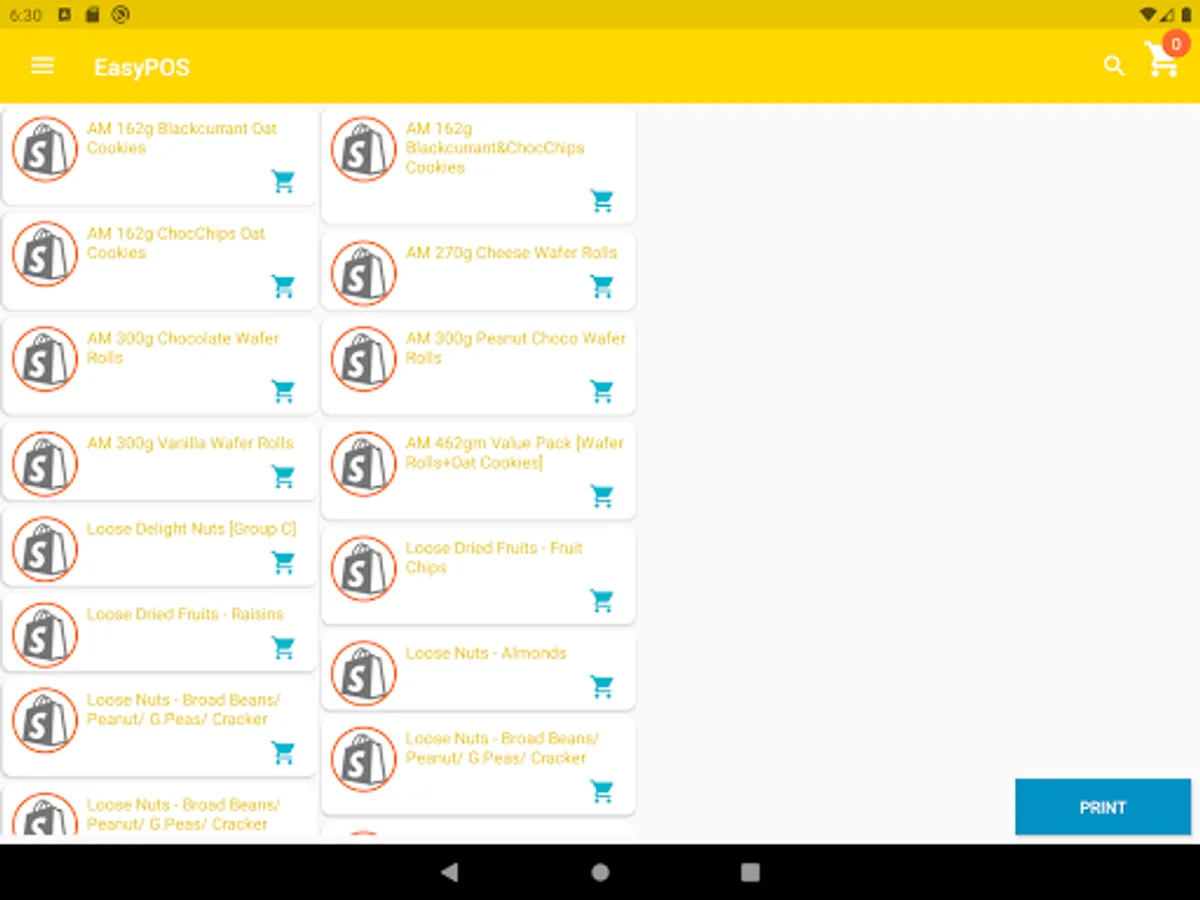Add AM 162g ChocChips Oat Cookies to cart
The height and width of the screenshot is (900, 1200).
284,287
